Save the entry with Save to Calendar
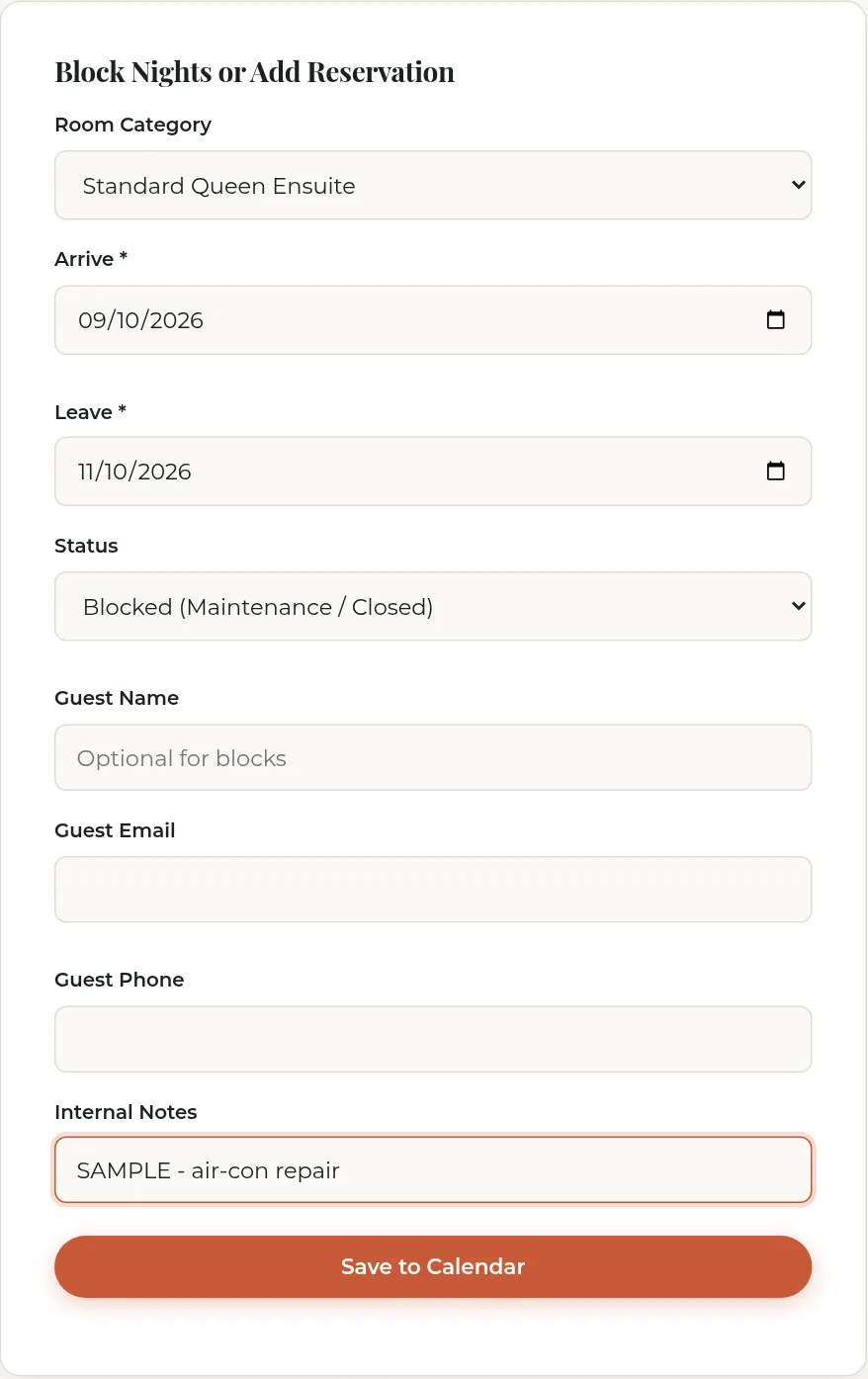868x1379 pixels. 433,1266
